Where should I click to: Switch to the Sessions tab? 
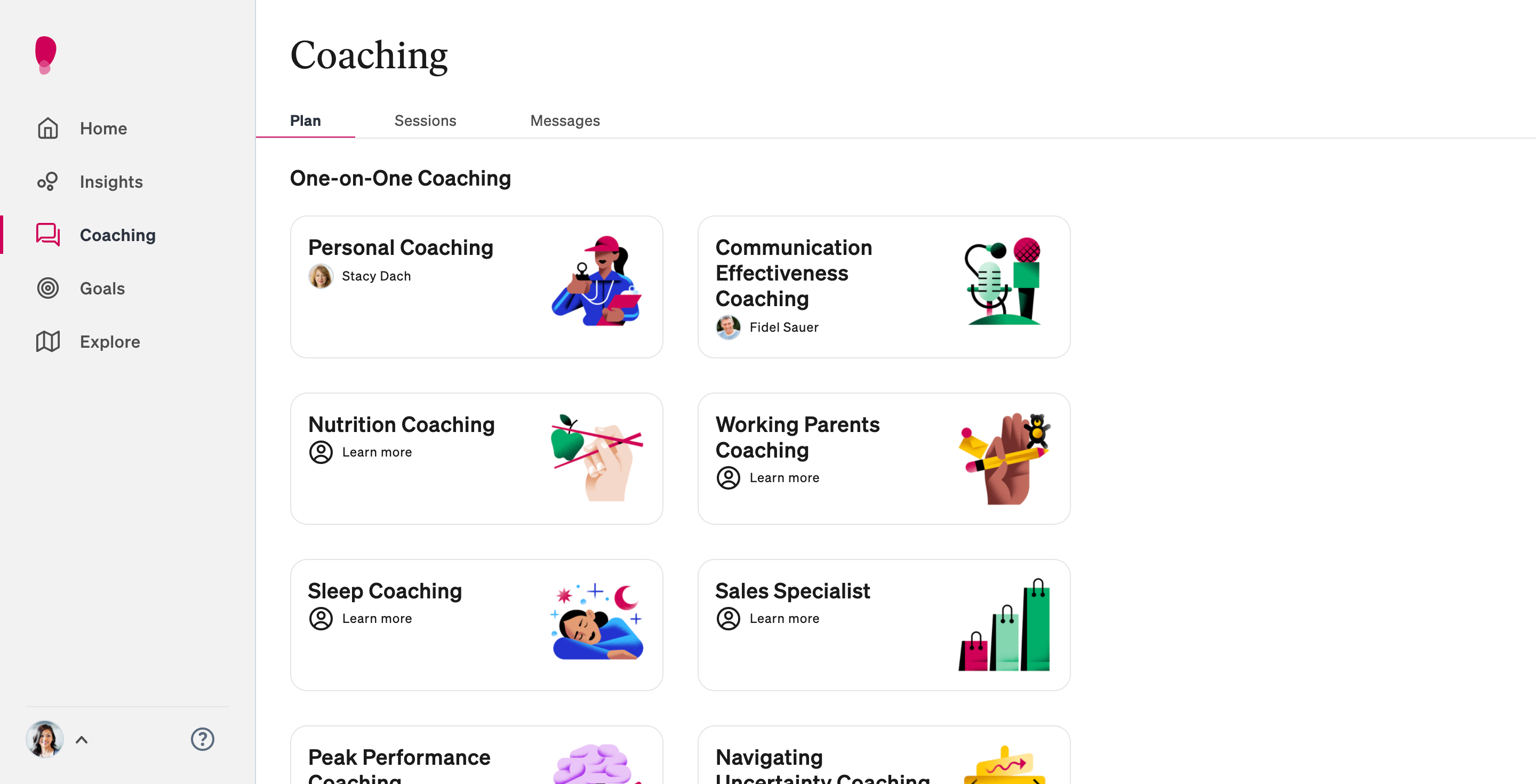425,120
